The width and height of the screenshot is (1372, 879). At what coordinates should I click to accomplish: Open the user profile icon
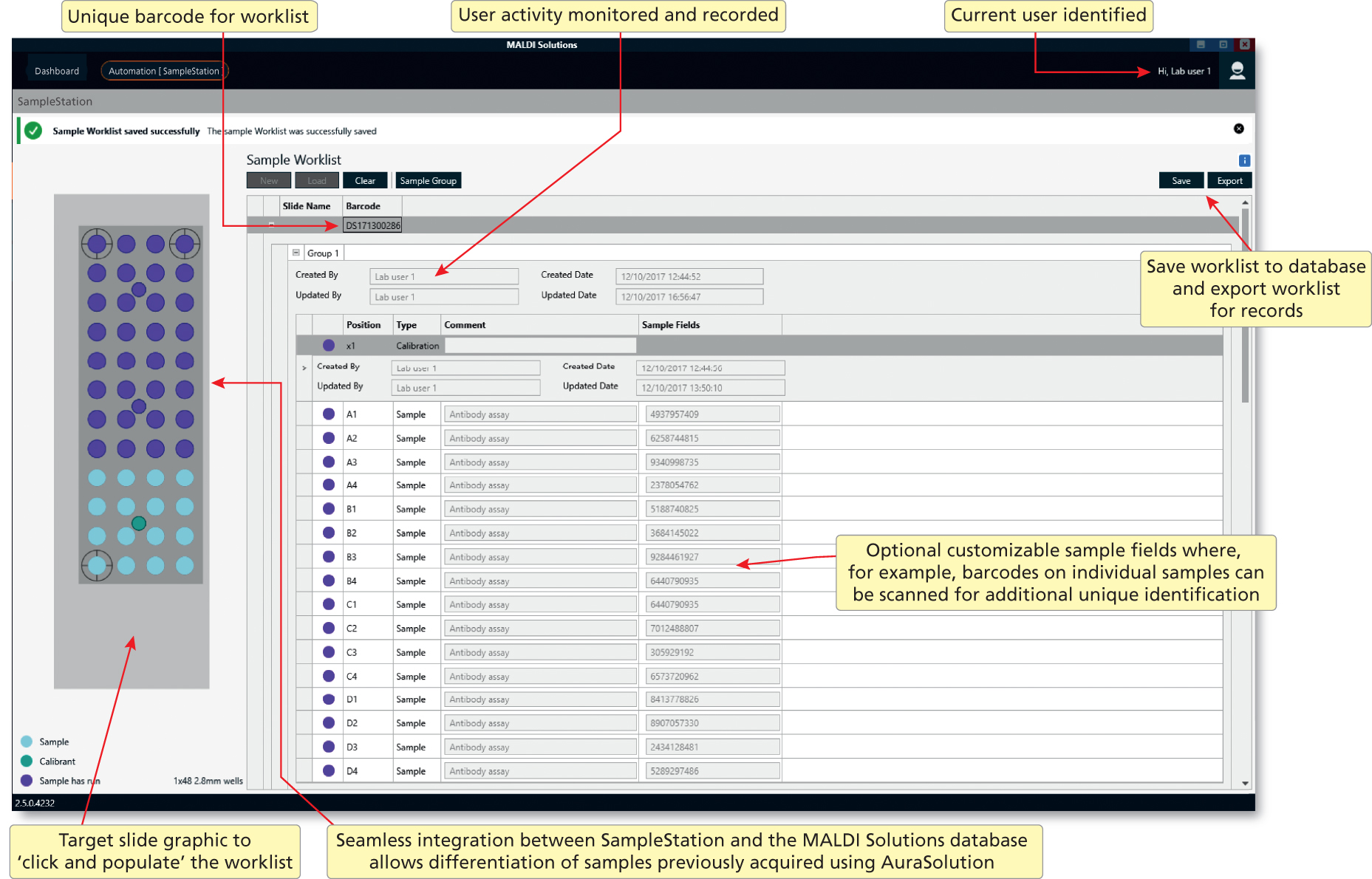pos(1237,71)
